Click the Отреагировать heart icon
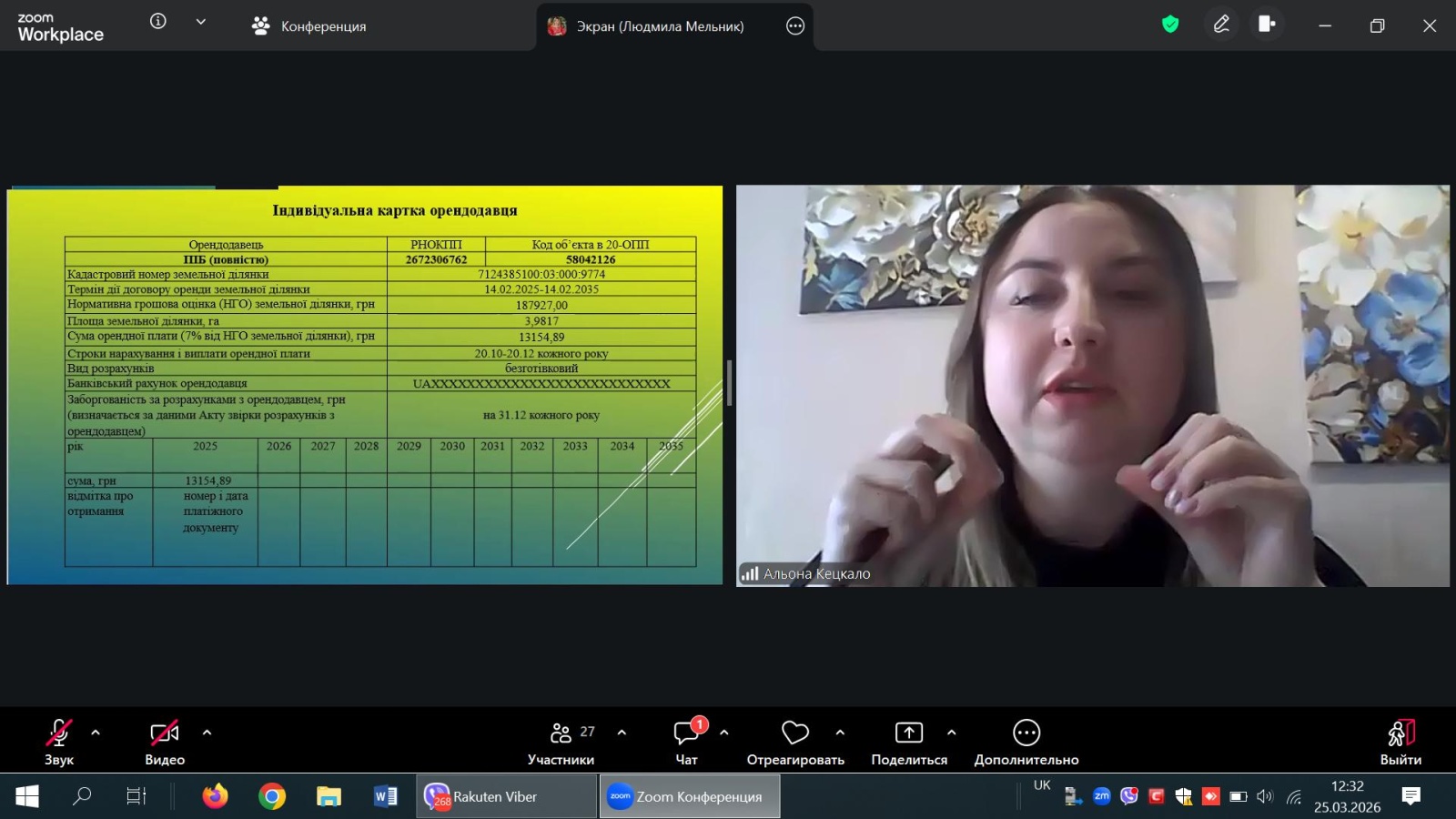 [794, 733]
